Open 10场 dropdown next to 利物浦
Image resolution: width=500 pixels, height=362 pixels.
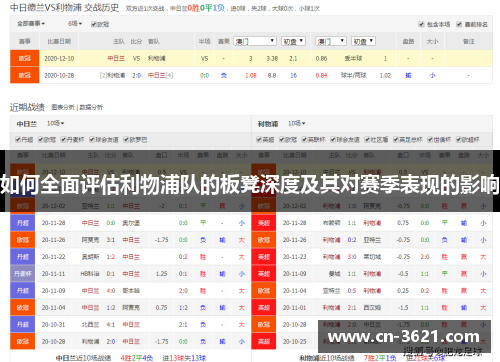coord(297,123)
